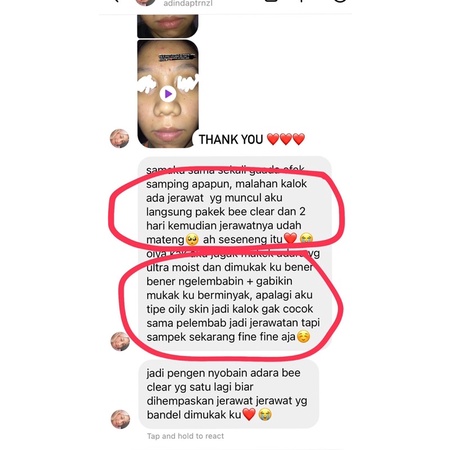Select the message mentioning 'bee clear dan 2 hari'

[x=227, y=211]
